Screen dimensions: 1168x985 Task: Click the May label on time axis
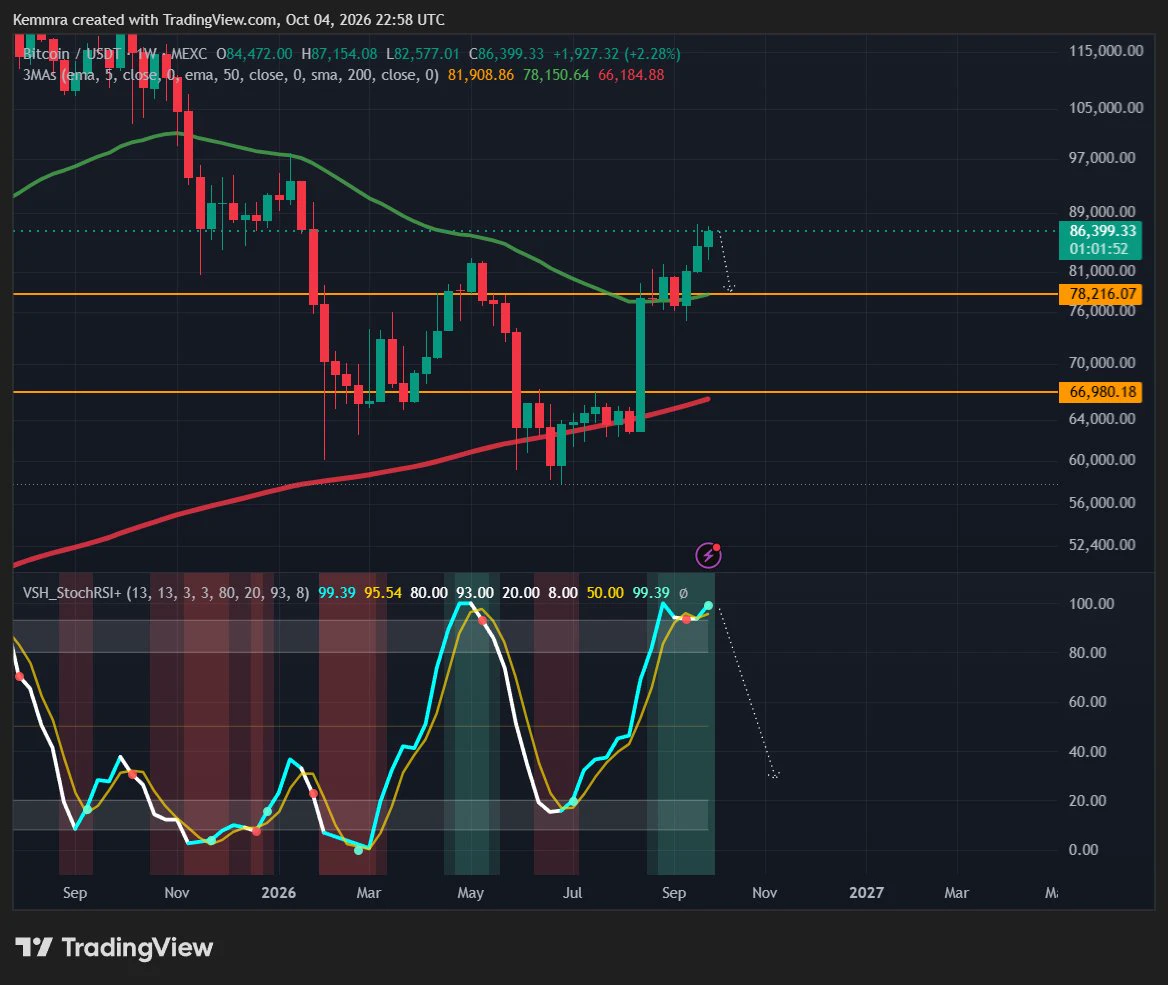[471, 893]
